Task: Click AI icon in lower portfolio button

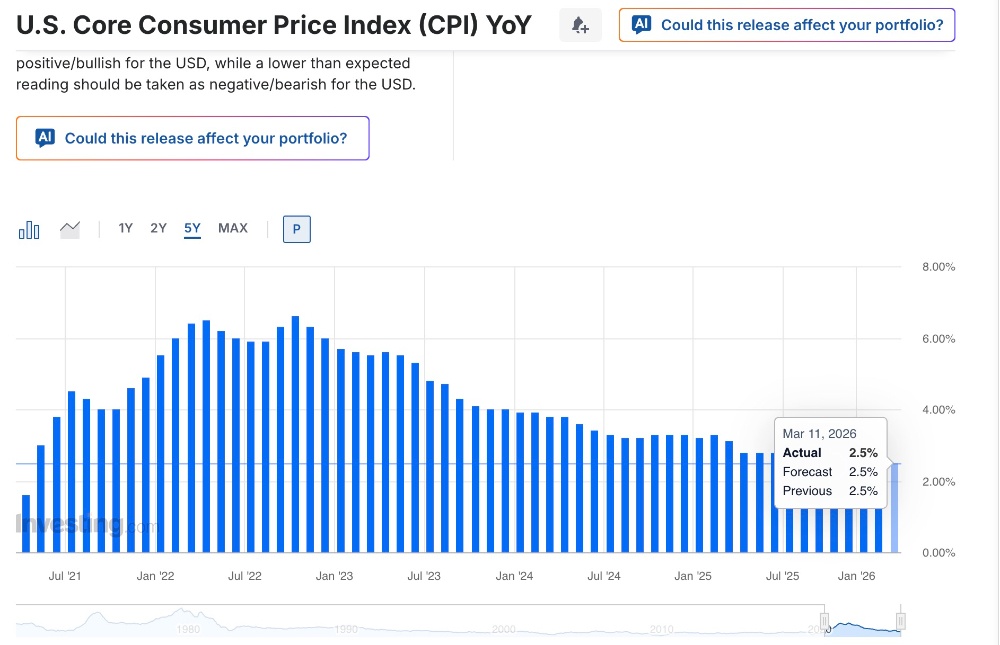Action: 45,138
